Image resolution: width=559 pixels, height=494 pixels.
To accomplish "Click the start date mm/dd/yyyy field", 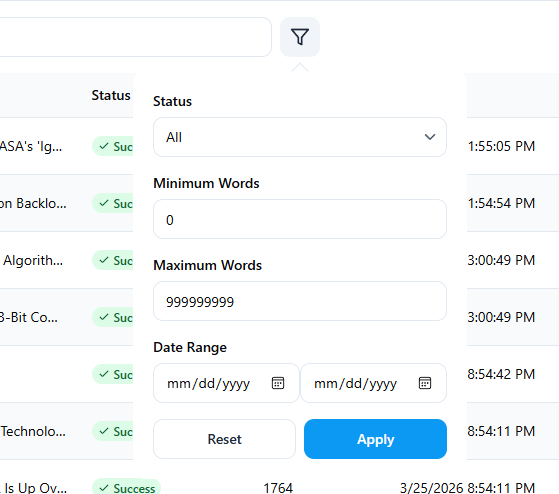I will click(226, 383).
